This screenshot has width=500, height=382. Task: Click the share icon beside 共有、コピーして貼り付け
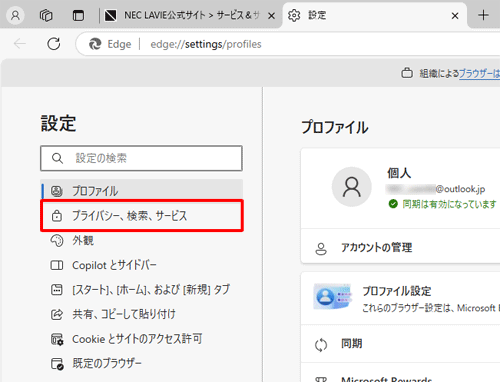(x=57, y=314)
